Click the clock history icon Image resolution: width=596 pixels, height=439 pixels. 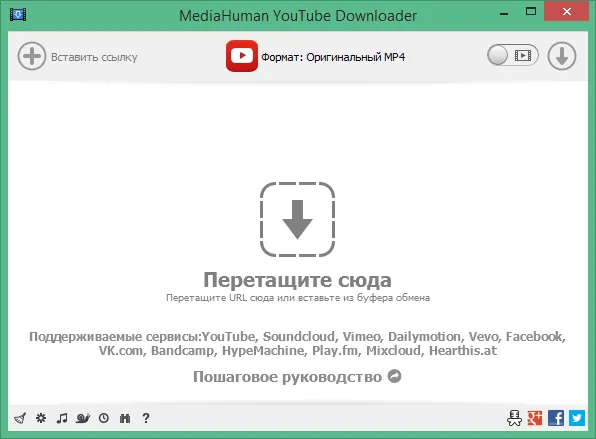pyautogui.click(x=104, y=418)
